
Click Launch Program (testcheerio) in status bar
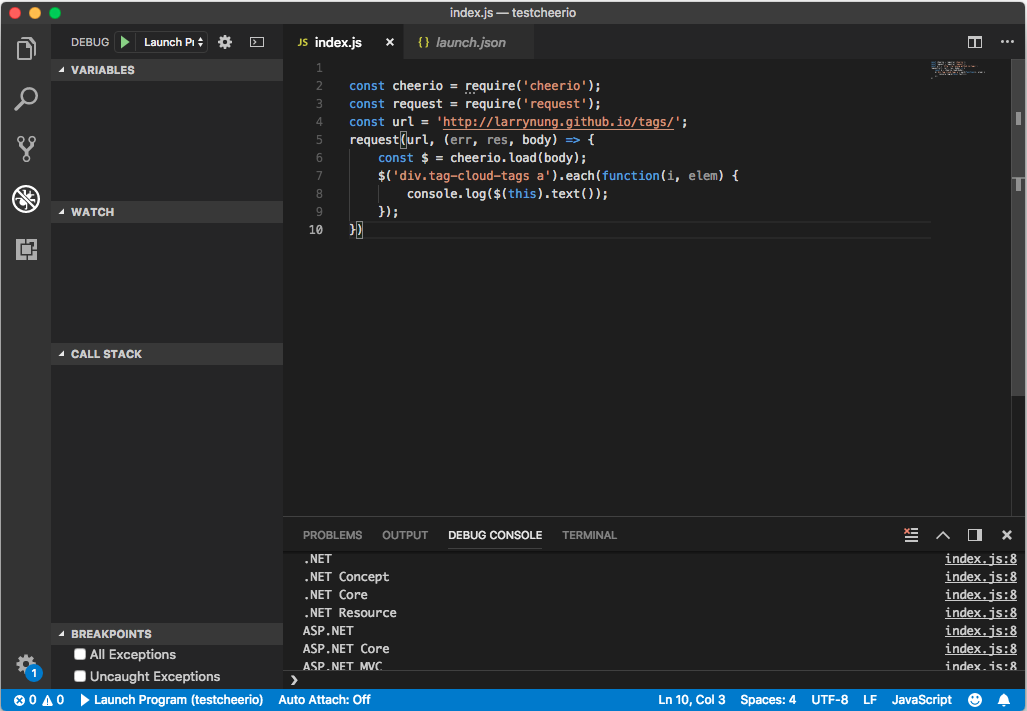pos(172,700)
